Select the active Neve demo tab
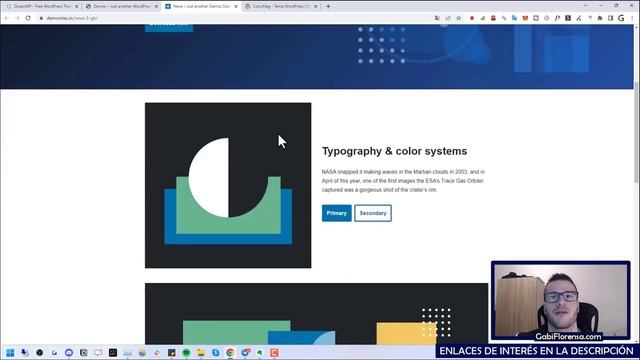Viewport: 640px width, 360px height. pos(201,7)
